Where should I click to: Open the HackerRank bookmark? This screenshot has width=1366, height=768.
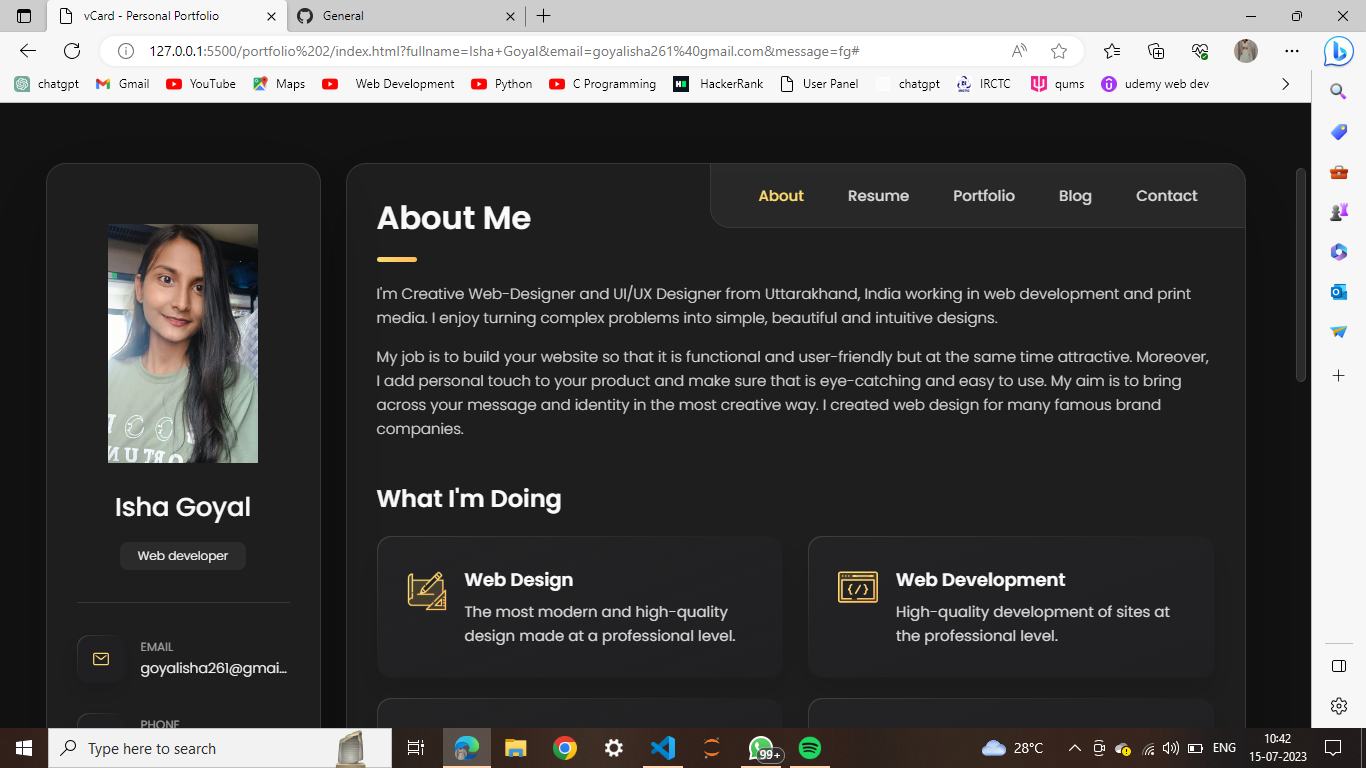coord(718,84)
